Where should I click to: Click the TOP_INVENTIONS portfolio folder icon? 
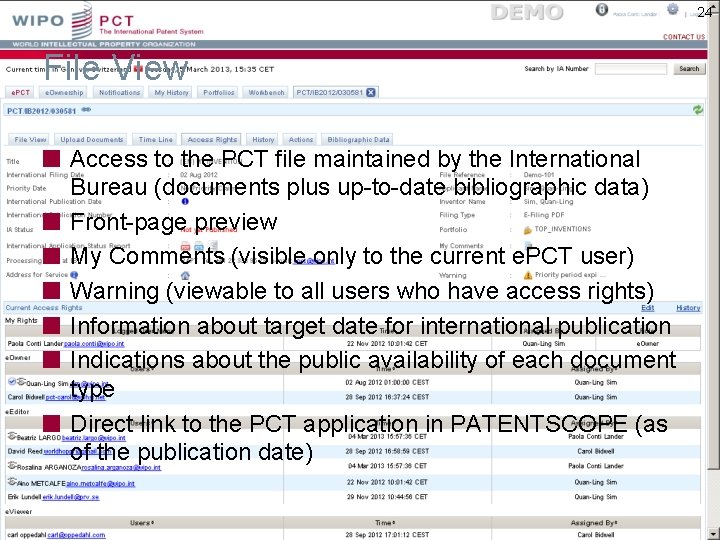(x=528, y=230)
